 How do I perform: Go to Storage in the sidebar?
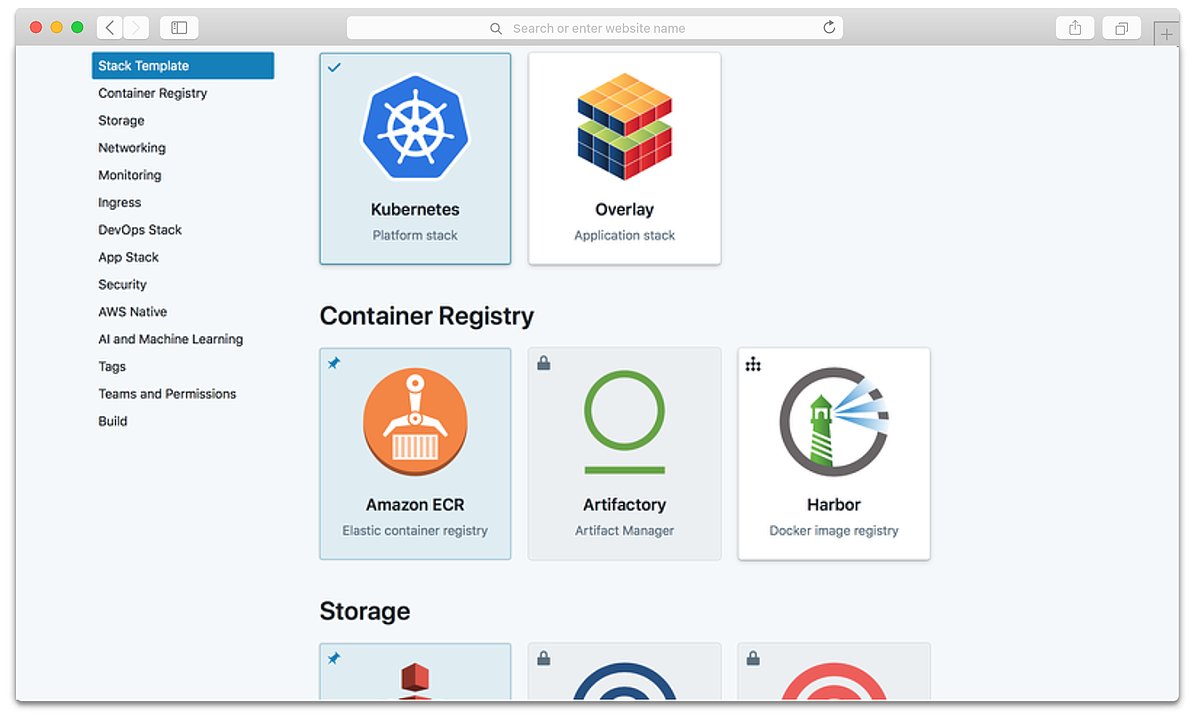tap(121, 121)
